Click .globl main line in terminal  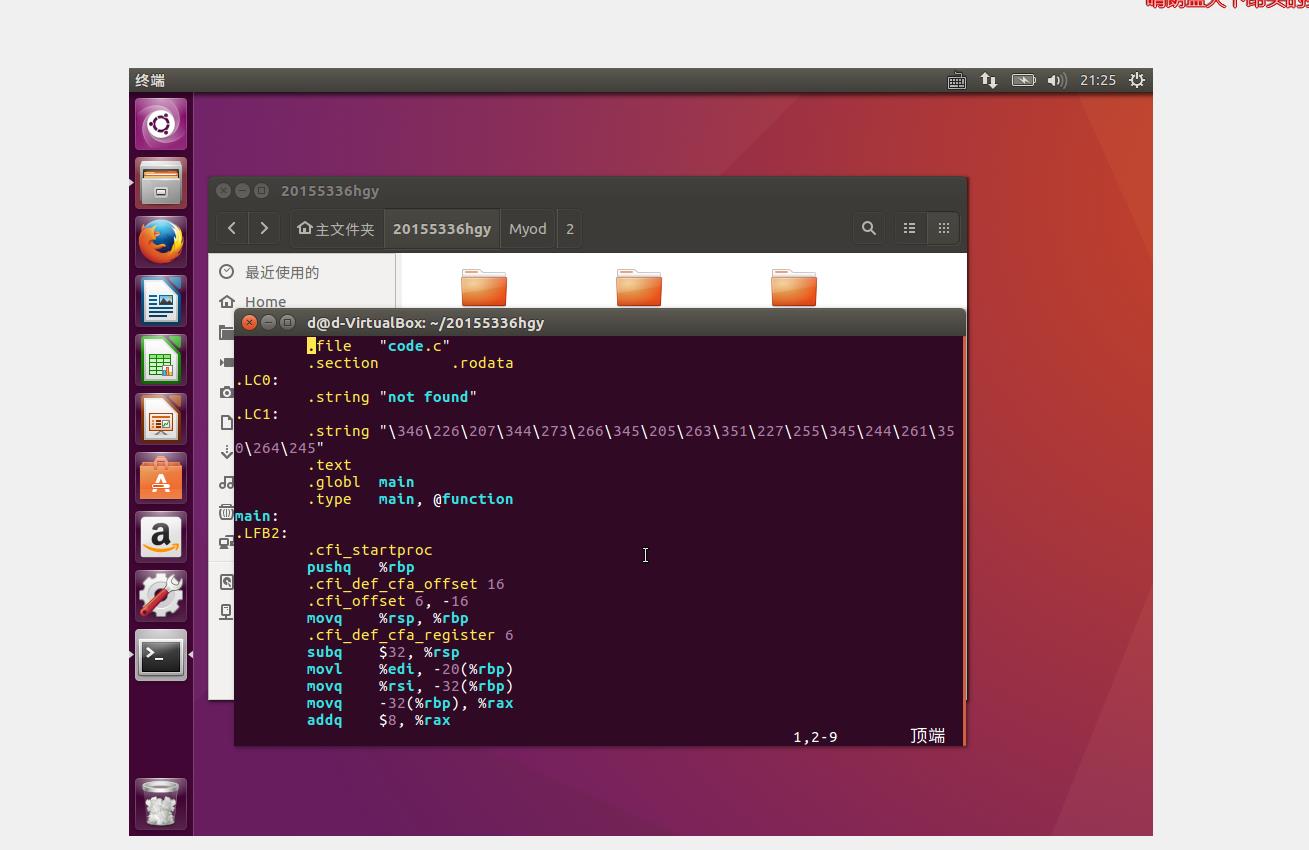tap(361, 482)
